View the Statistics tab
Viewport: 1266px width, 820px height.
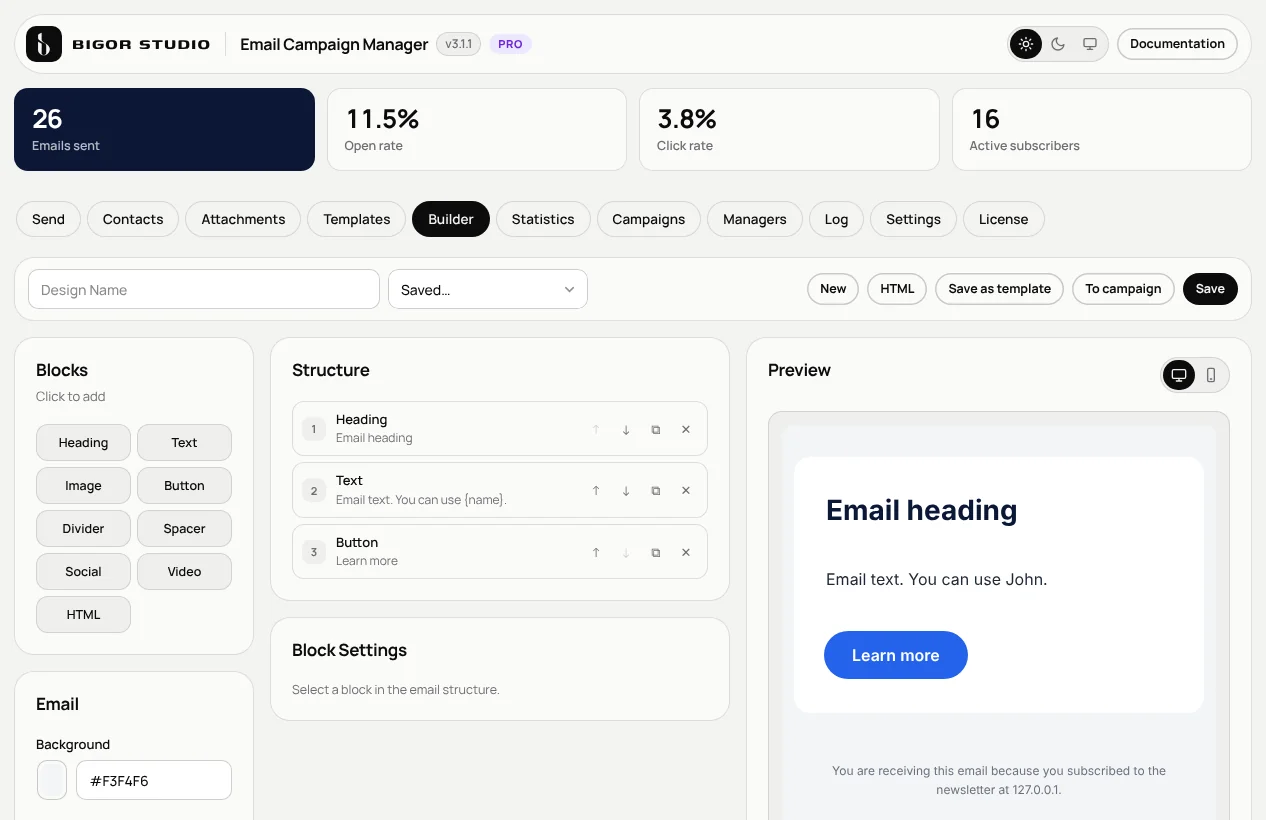543,219
